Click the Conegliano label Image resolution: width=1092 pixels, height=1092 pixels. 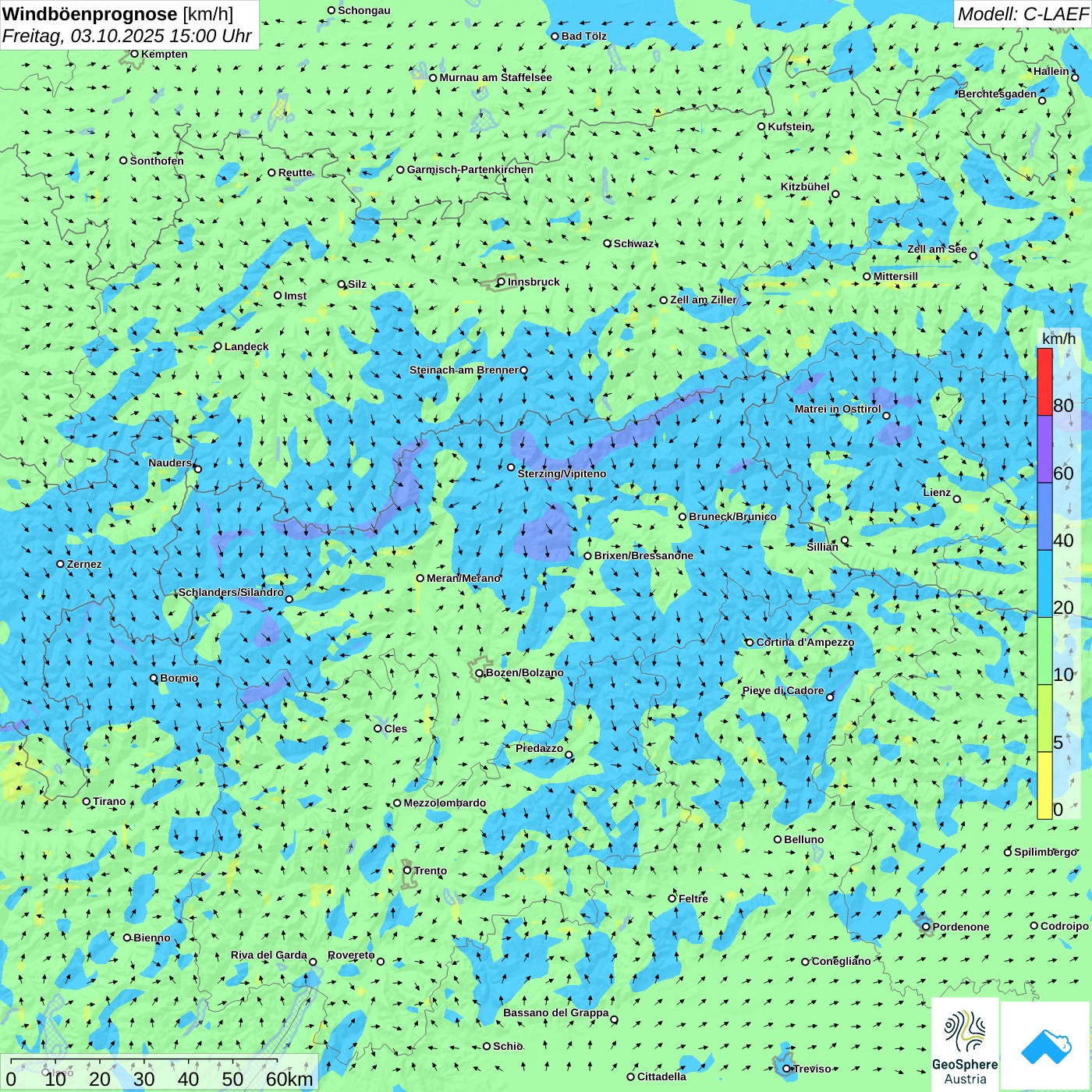[841, 961]
